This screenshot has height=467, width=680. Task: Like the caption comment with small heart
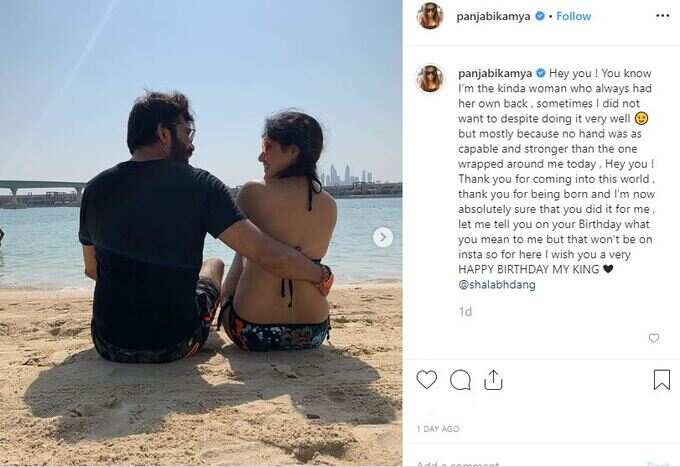coord(654,338)
